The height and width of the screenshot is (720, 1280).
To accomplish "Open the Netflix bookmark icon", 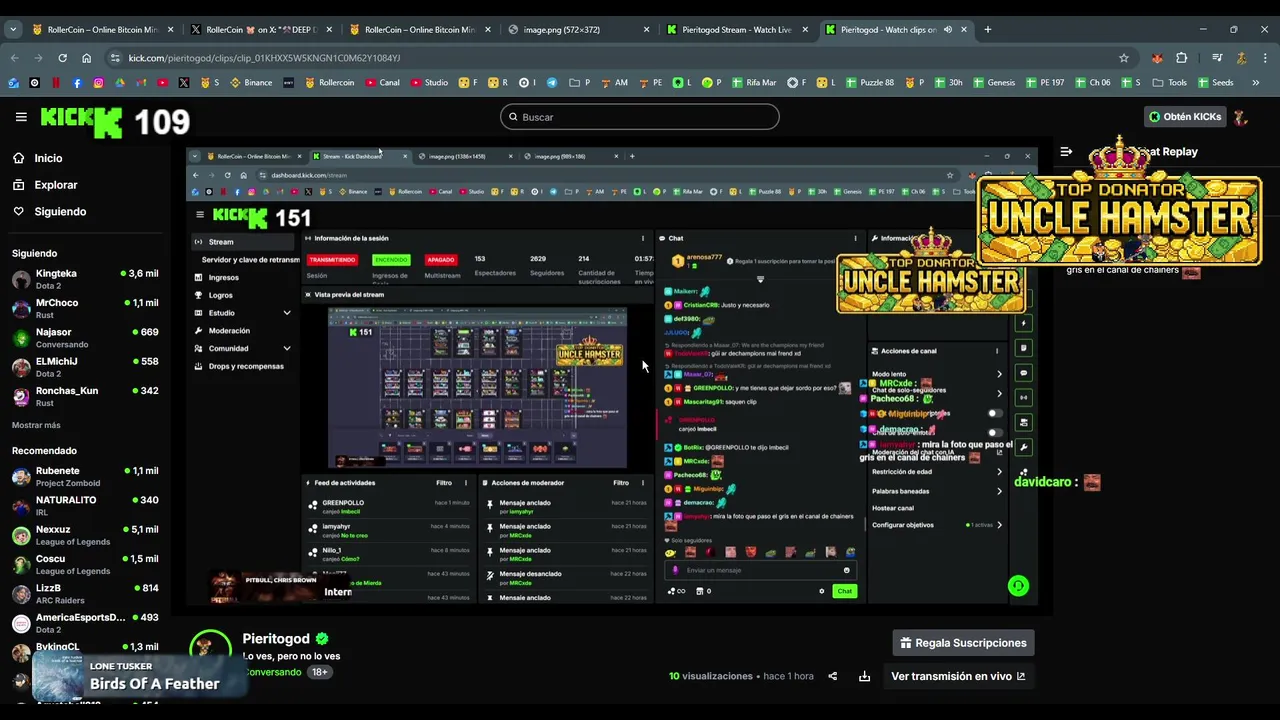I will pyautogui.click(x=56, y=83).
